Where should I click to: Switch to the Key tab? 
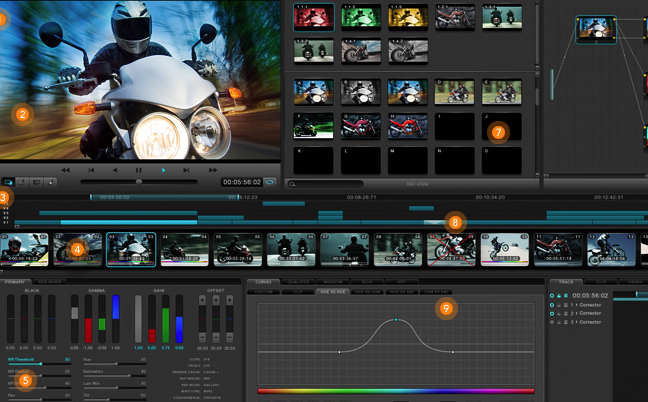click(x=401, y=282)
